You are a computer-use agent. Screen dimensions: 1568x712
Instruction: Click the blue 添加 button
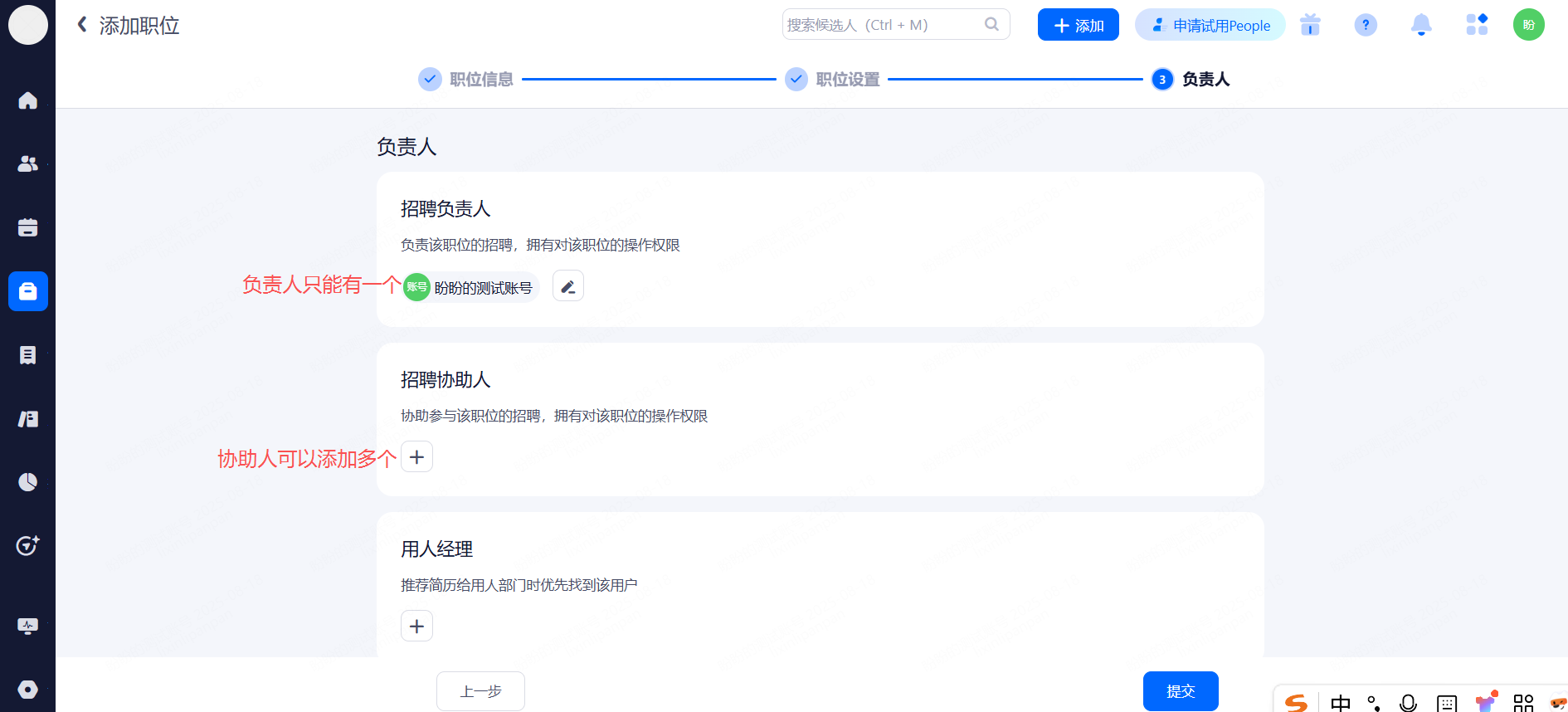click(1078, 25)
